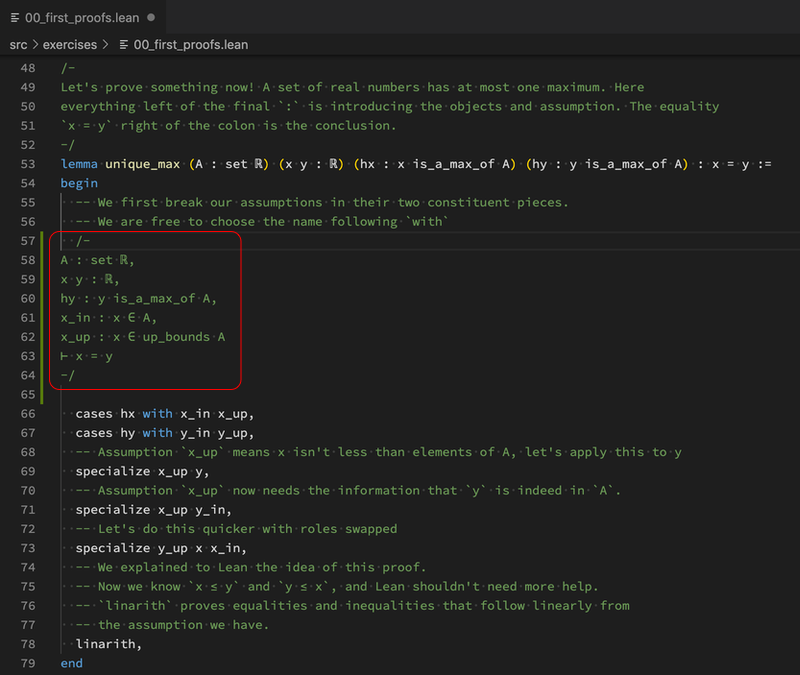Click 'linarith,' on line 78

(x=109, y=644)
